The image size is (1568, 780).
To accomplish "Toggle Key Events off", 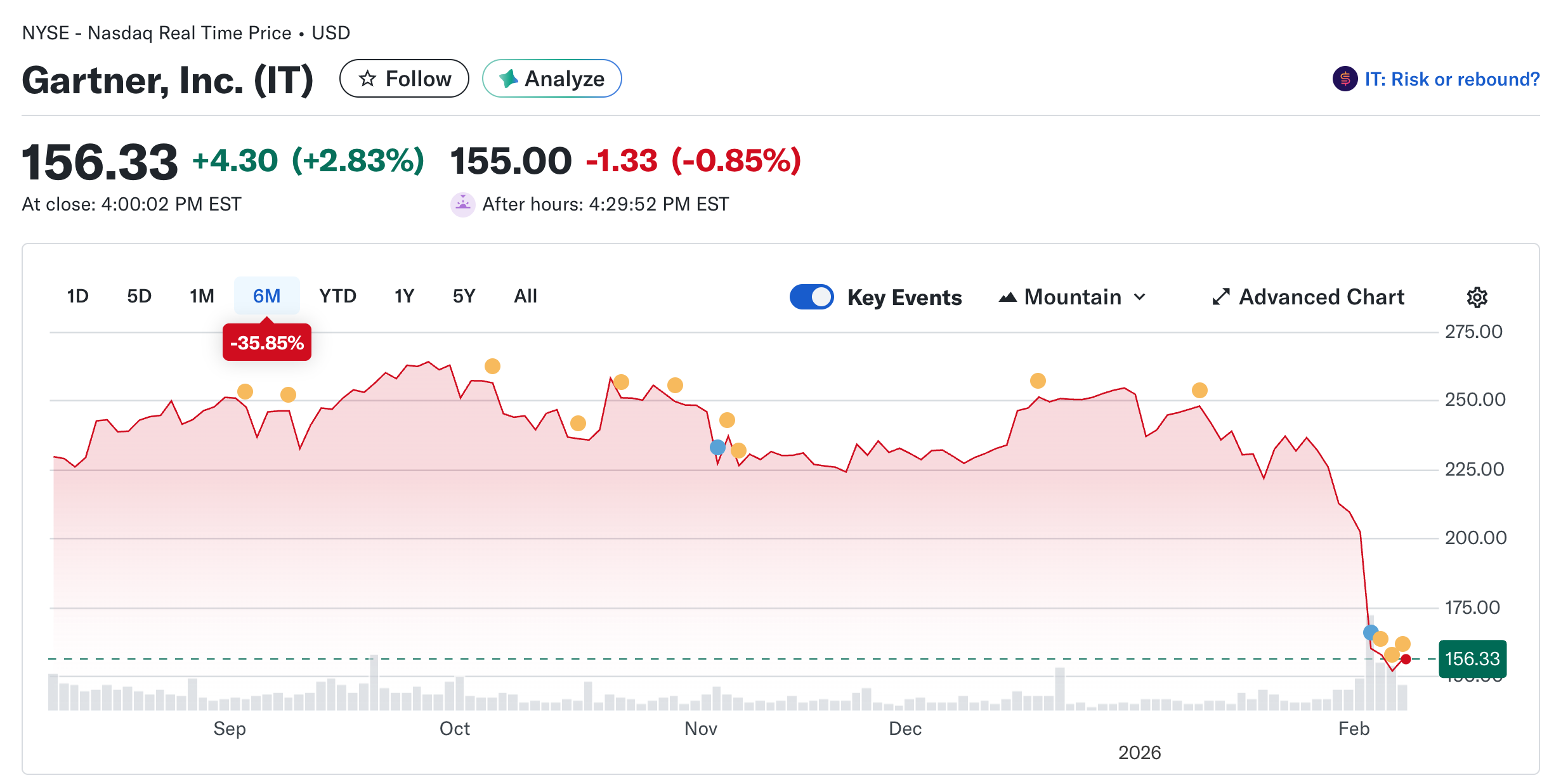I will point(812,297).
